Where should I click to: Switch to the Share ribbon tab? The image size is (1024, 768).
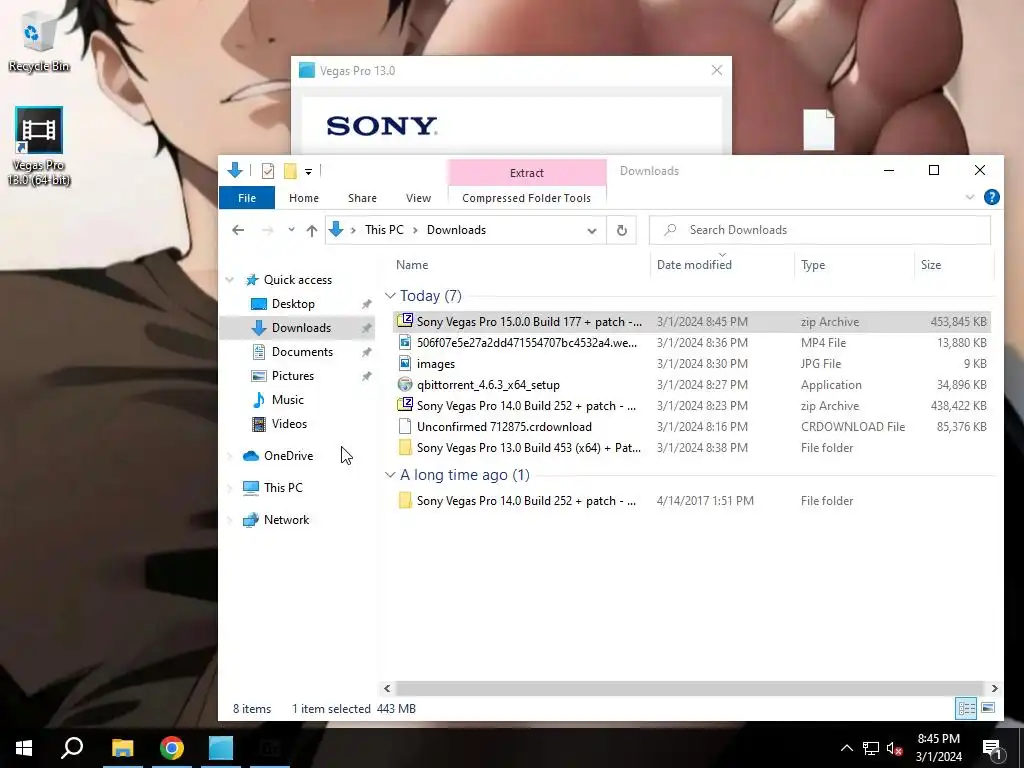coord(362,198)
